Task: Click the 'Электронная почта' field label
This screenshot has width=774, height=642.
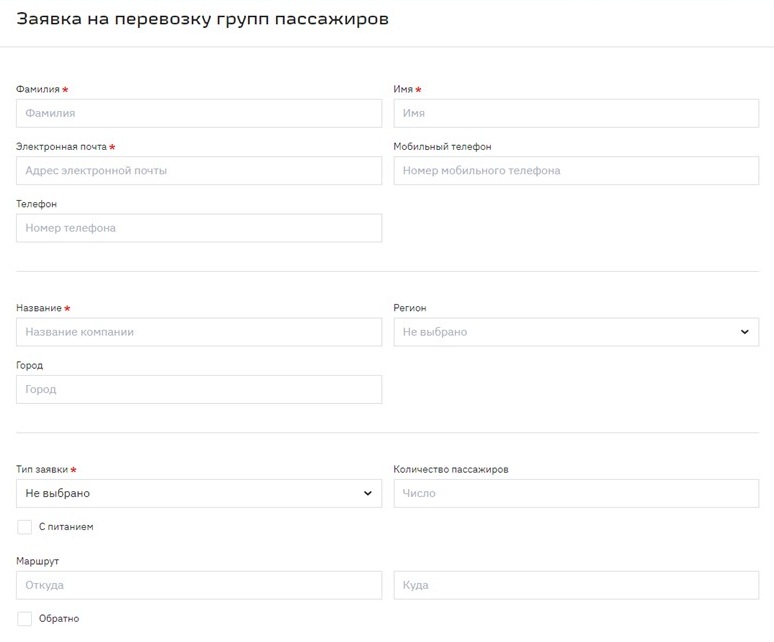Action: (61, 147)
